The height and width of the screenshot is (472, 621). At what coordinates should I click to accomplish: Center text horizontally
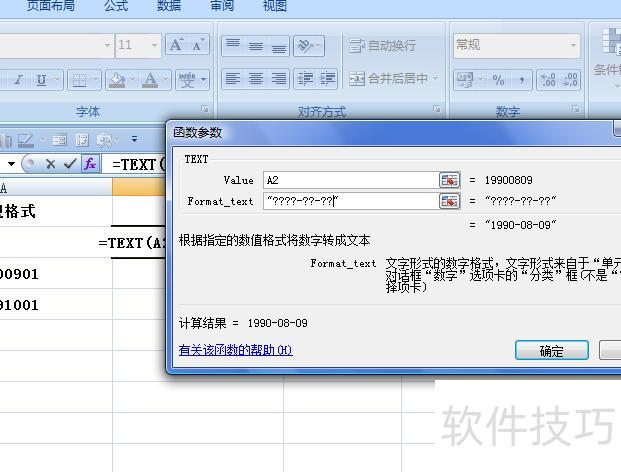pos(256,78)
